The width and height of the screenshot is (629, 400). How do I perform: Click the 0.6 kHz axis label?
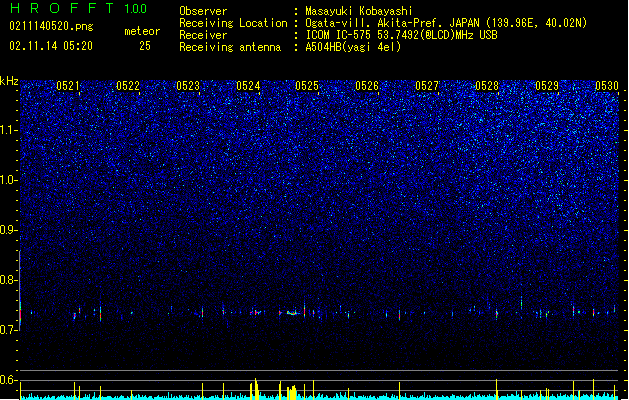pyautogui.click(x=9, y=380)
